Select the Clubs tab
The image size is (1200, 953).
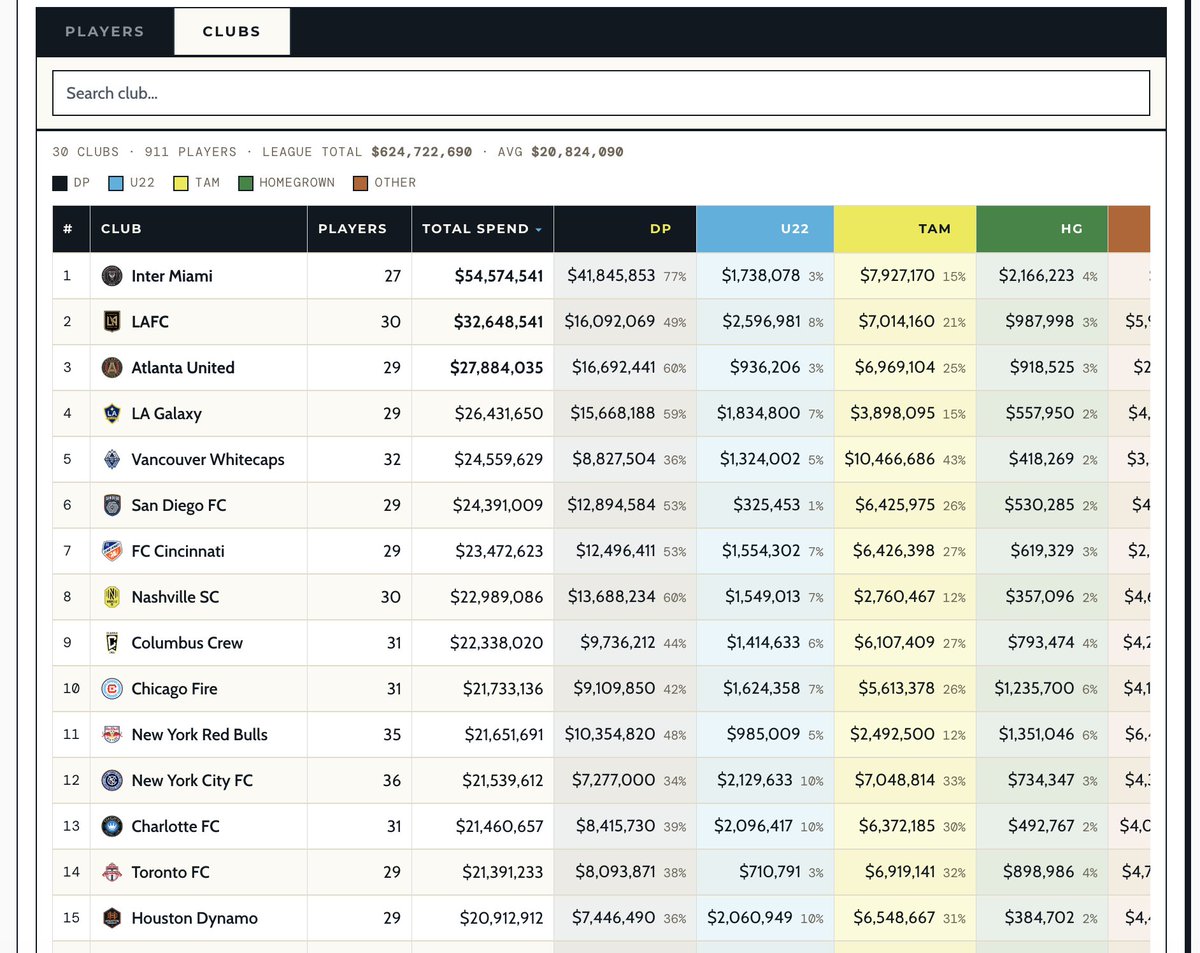click(232, 31)
